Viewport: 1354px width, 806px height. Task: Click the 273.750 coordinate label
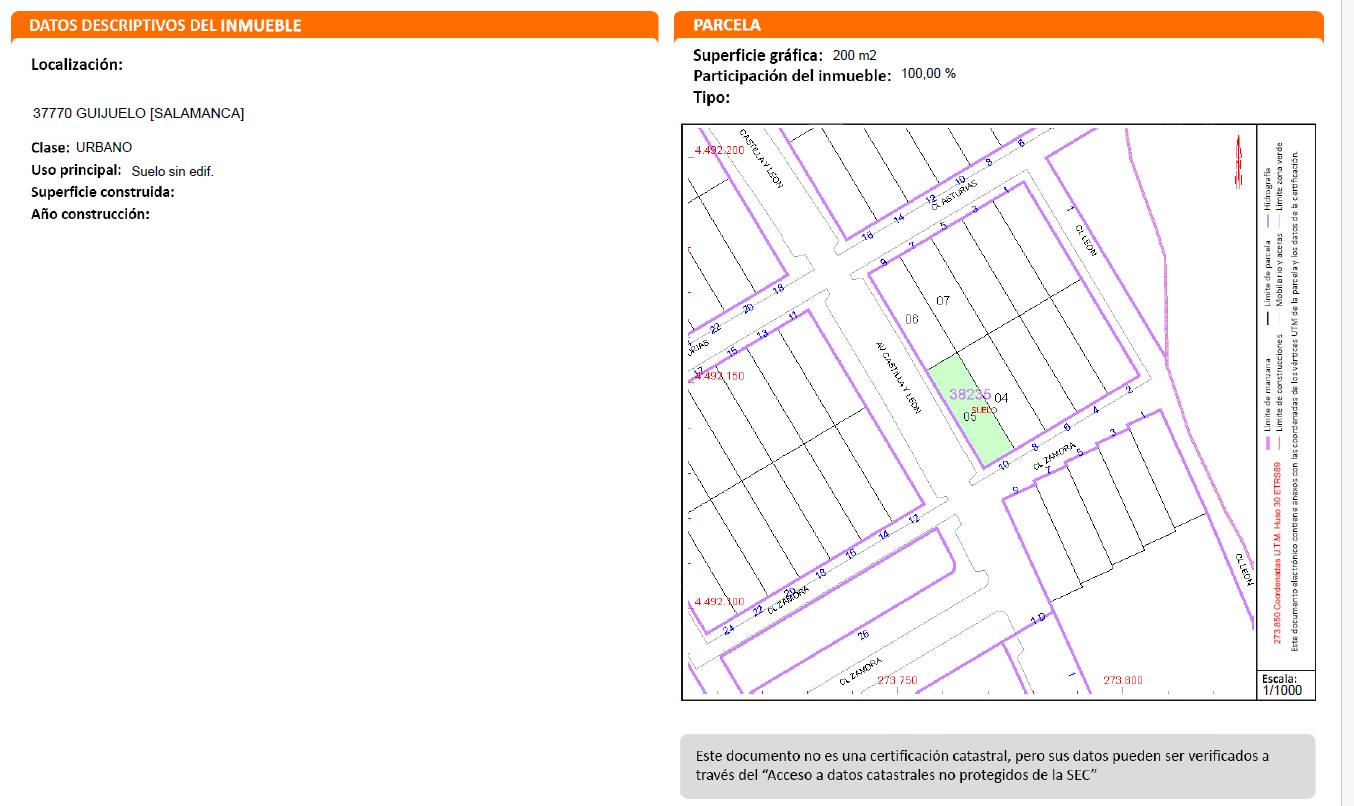point(897,680)
